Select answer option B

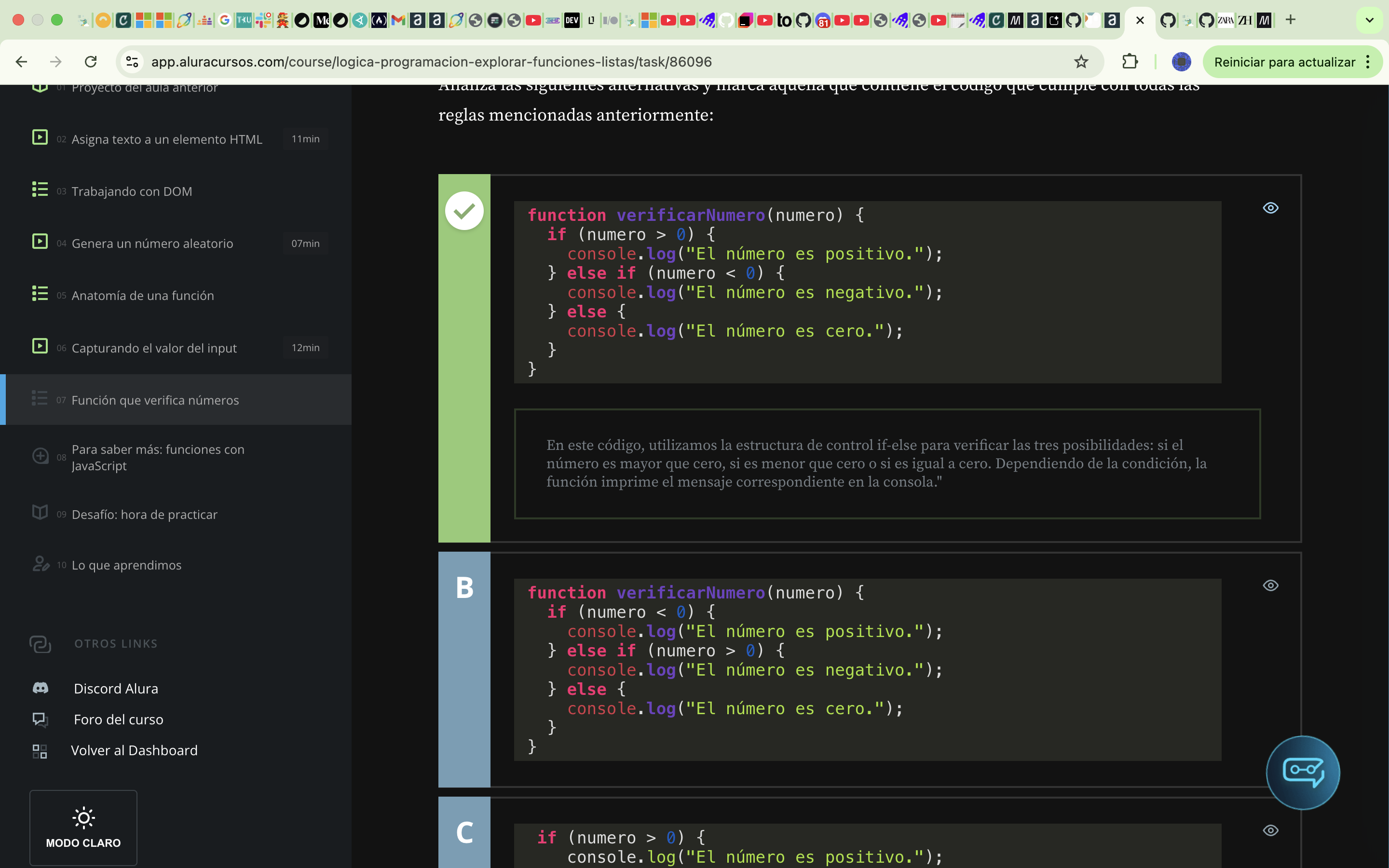coord(464,669)
